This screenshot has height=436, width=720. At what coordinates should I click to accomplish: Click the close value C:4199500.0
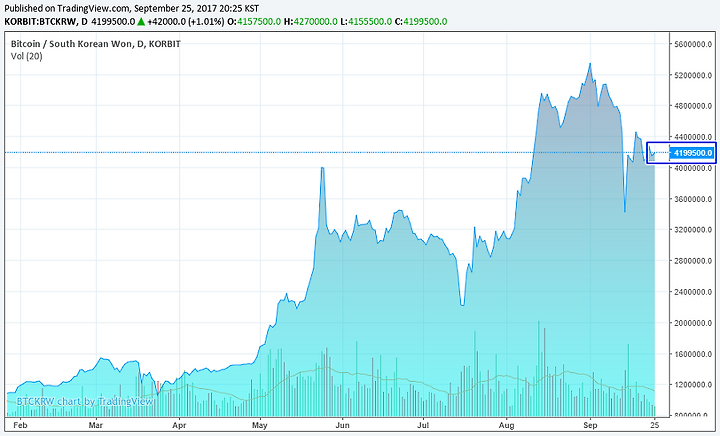click(421, 22)
